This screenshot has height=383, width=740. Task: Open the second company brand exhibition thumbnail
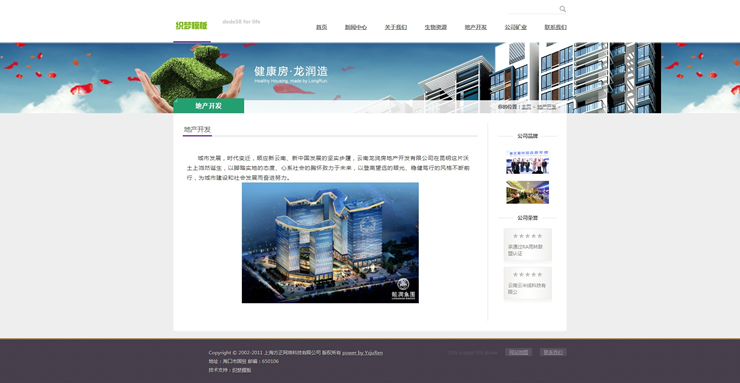[528, 192]
